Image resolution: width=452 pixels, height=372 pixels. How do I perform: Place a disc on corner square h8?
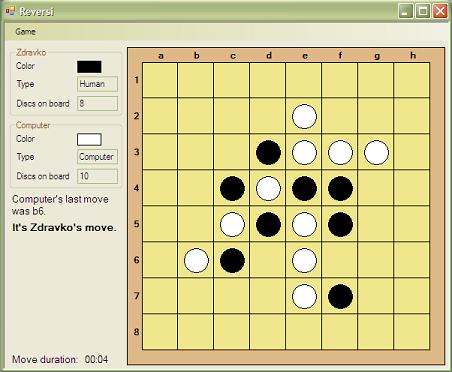(412, 332)
